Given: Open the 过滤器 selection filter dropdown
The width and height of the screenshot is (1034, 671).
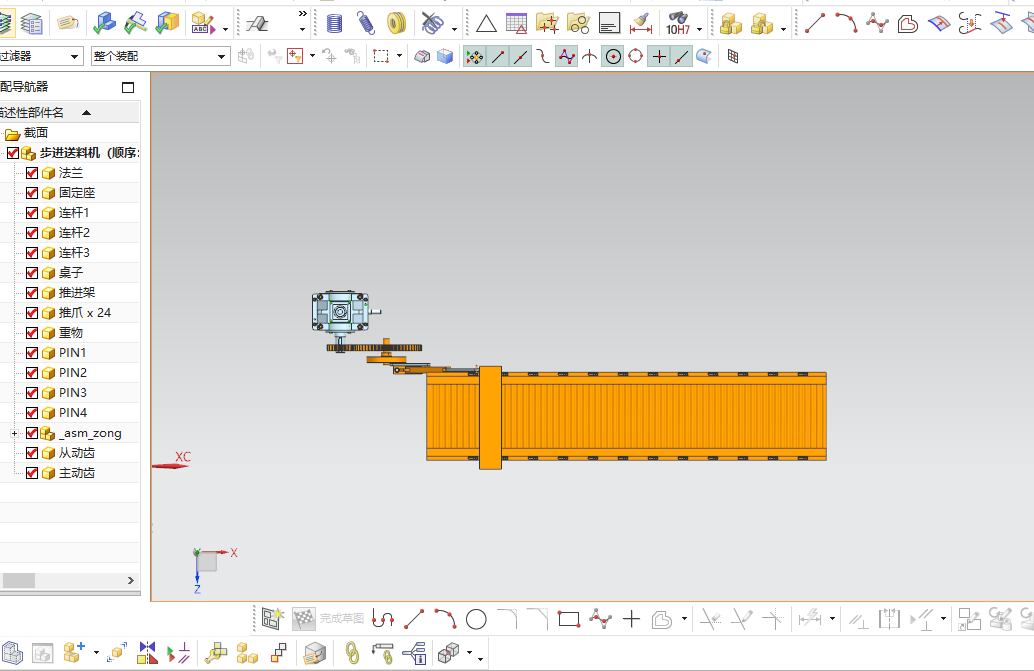Looking at the screenshot, I should tap(40, 57).
